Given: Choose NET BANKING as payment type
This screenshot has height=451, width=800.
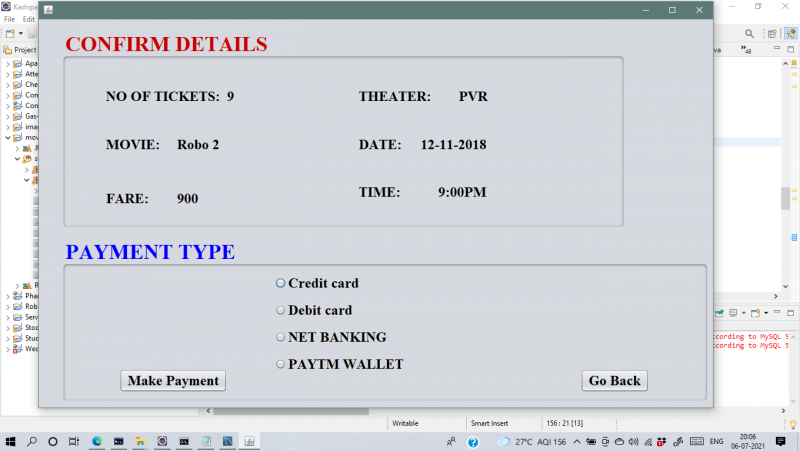Looking at the screenshot, I should (331, 337).
